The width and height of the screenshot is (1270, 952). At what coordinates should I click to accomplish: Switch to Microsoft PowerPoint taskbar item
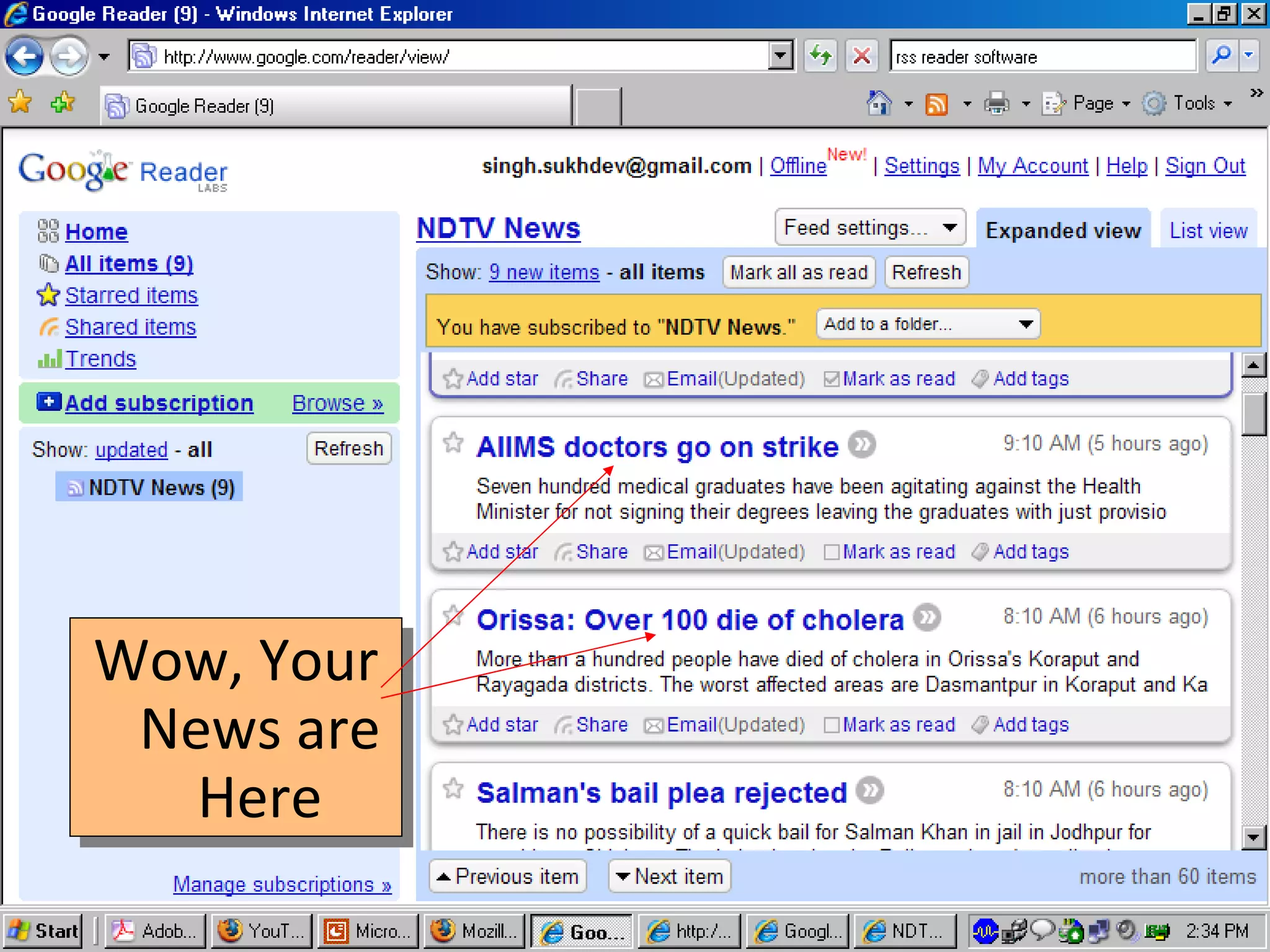tap(368, 931)
